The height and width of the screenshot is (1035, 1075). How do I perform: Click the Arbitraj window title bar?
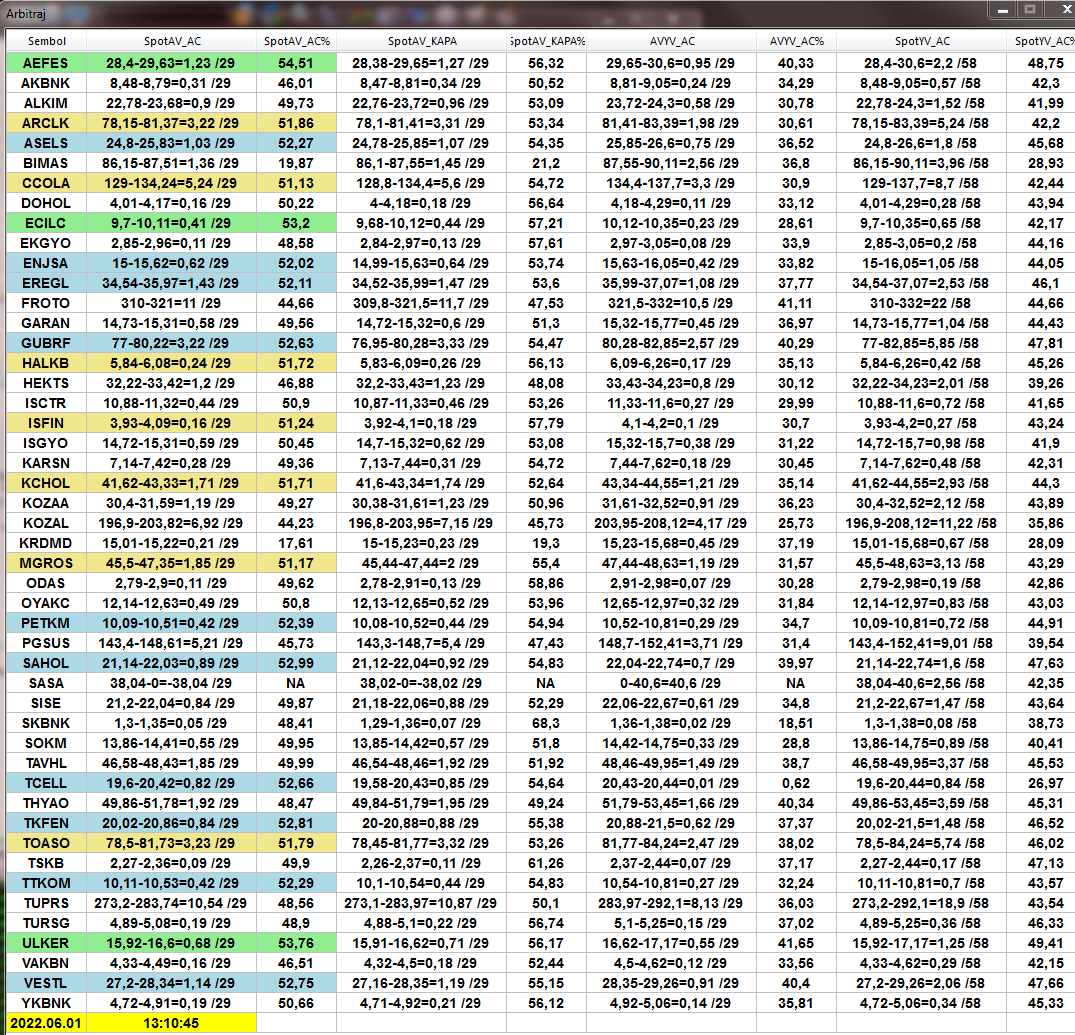494,12
